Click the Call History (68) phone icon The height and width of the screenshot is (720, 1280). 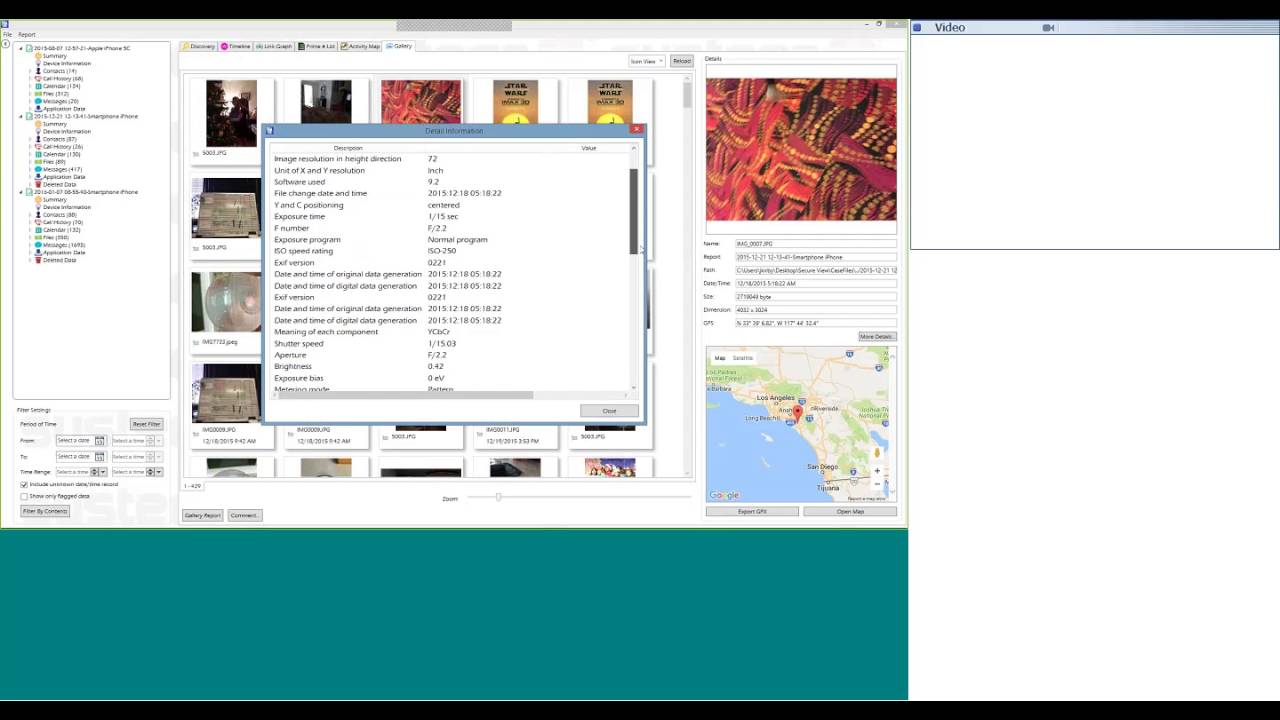pyautogui.click(x=38, y=79)
